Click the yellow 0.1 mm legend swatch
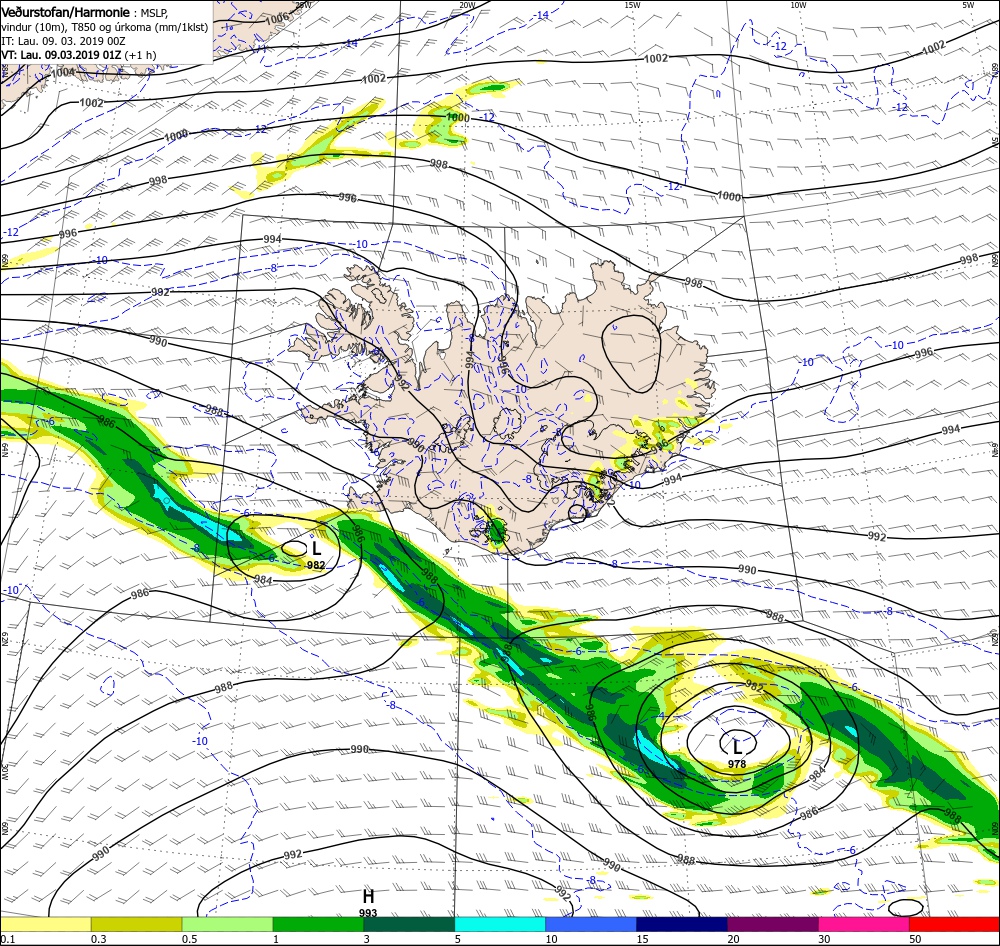Viewport: 1000px width, 946px height. point(45,924)
